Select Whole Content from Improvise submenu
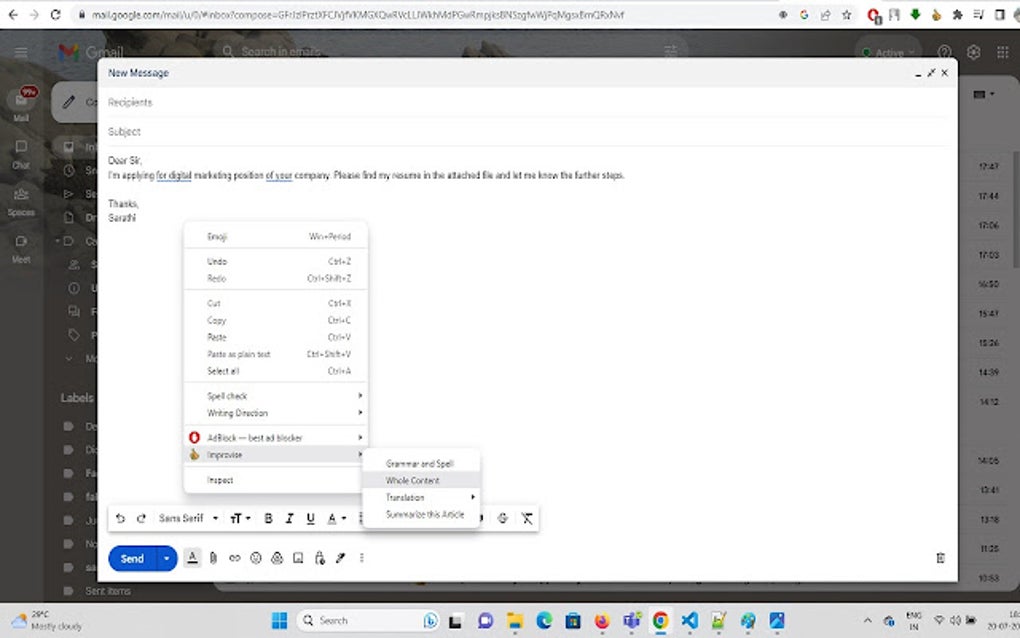1020x638 pixels. tap(412, 480)
